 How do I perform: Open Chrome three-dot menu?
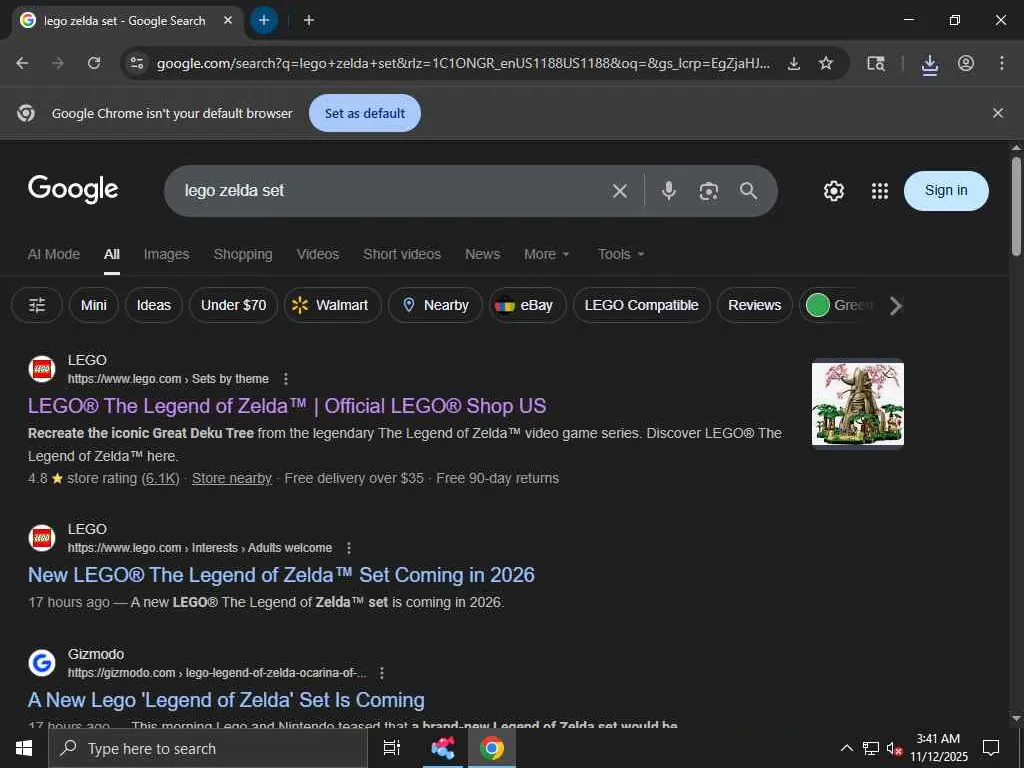point(1002,63)
